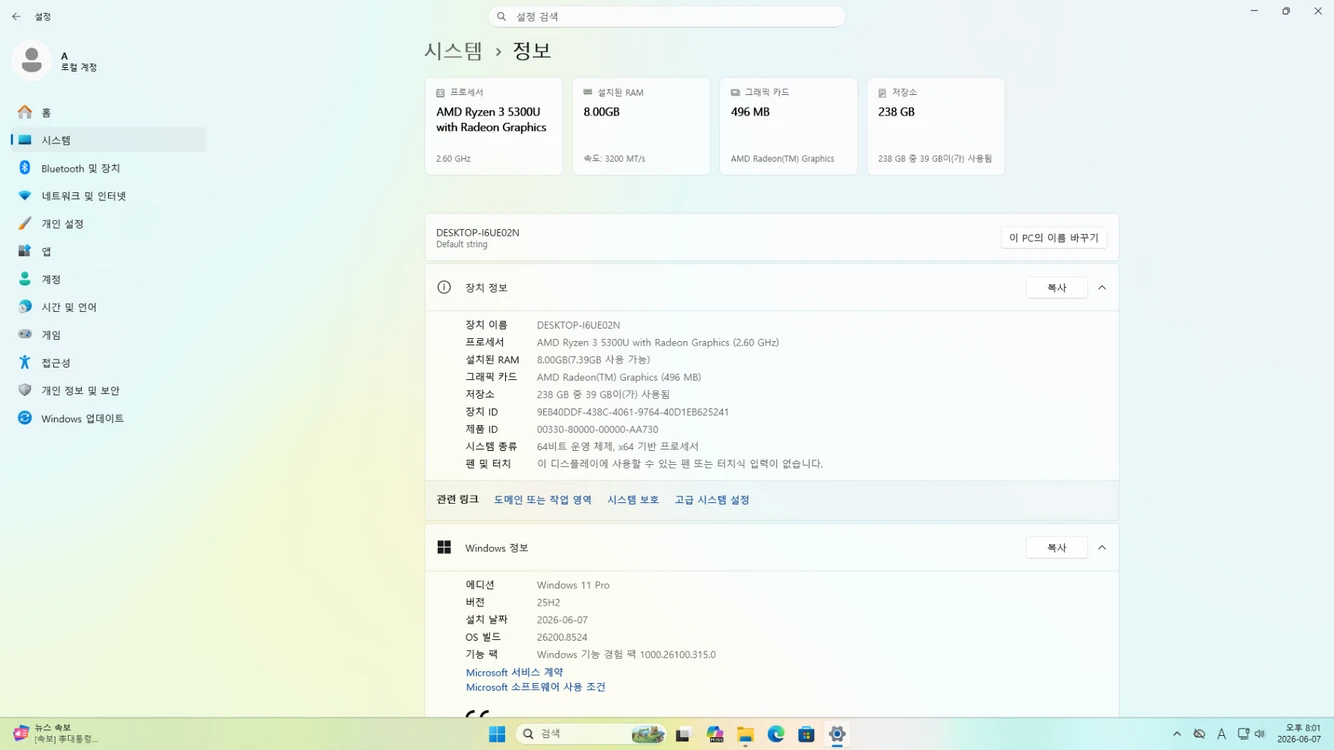Screen dimensions: 1334x750
Task: Select 시스템 in the sidebar
Action: 108,140
